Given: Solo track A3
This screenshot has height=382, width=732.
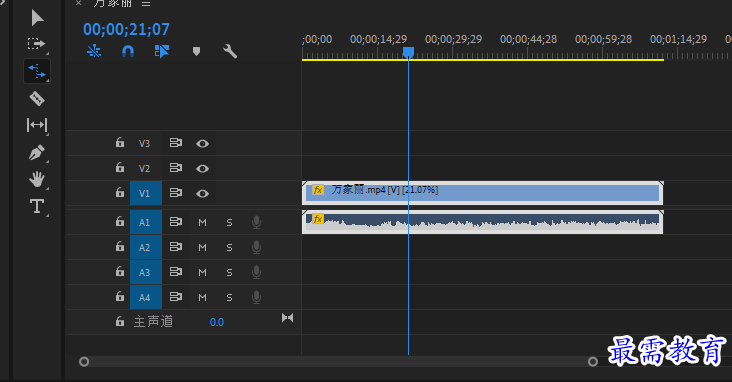Looking at the screenshot, I should pos(229,273).
